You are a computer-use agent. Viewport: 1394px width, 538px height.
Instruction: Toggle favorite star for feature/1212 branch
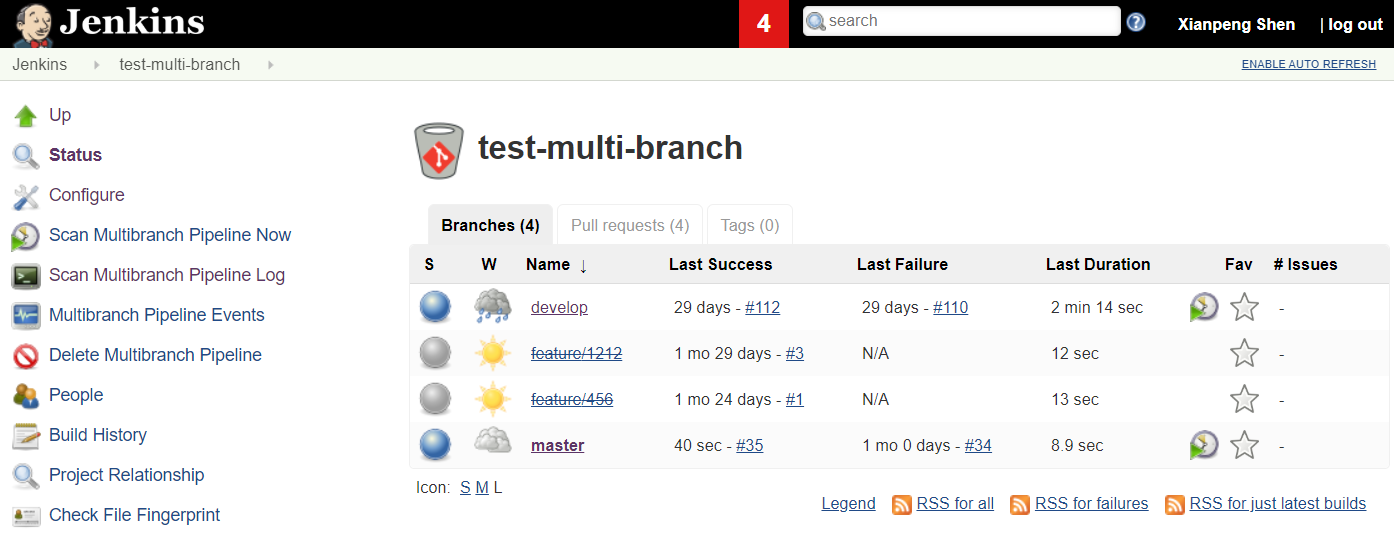1244,353
